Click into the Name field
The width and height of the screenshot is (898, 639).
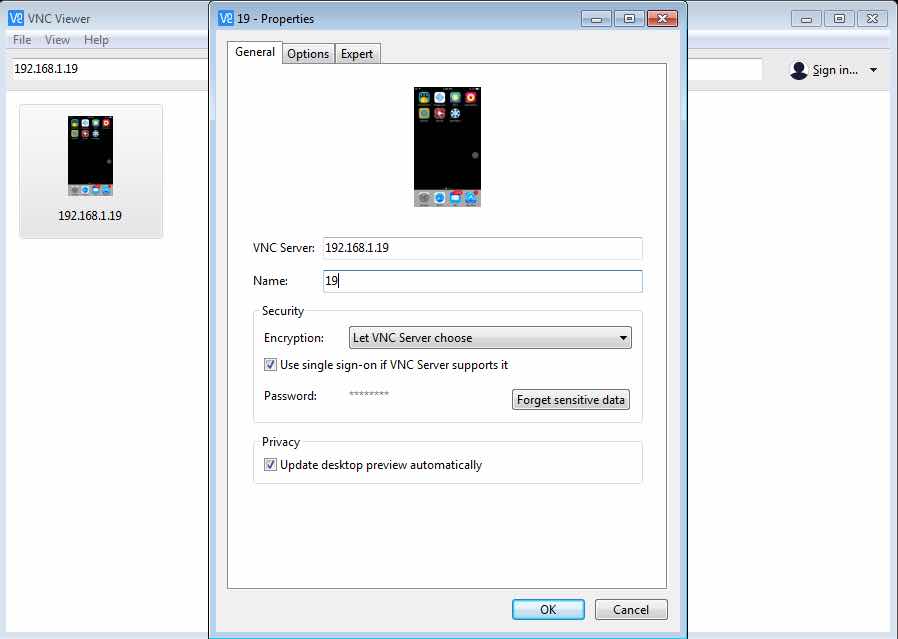483,281
